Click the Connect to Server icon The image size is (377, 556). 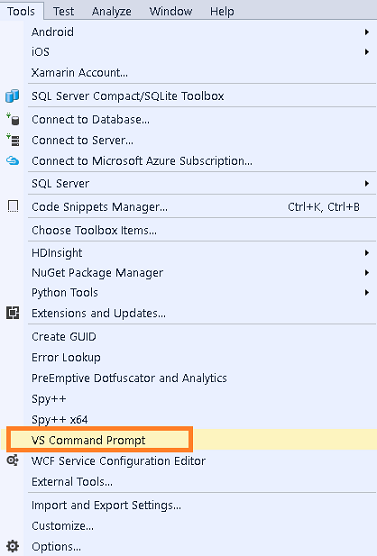click(12, 140)
